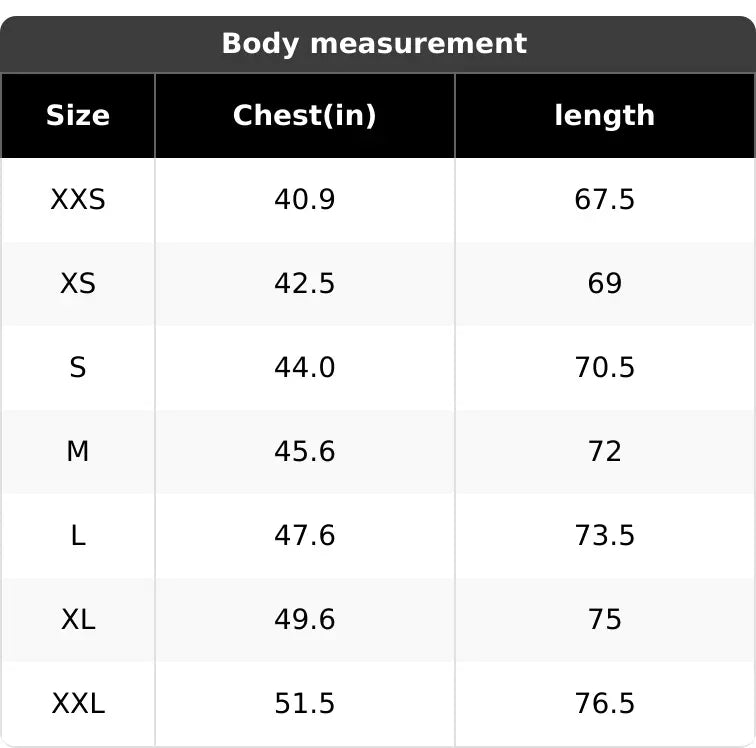Click chest value 42.5
Screen dimensions: 756x748
click(305, 283)
